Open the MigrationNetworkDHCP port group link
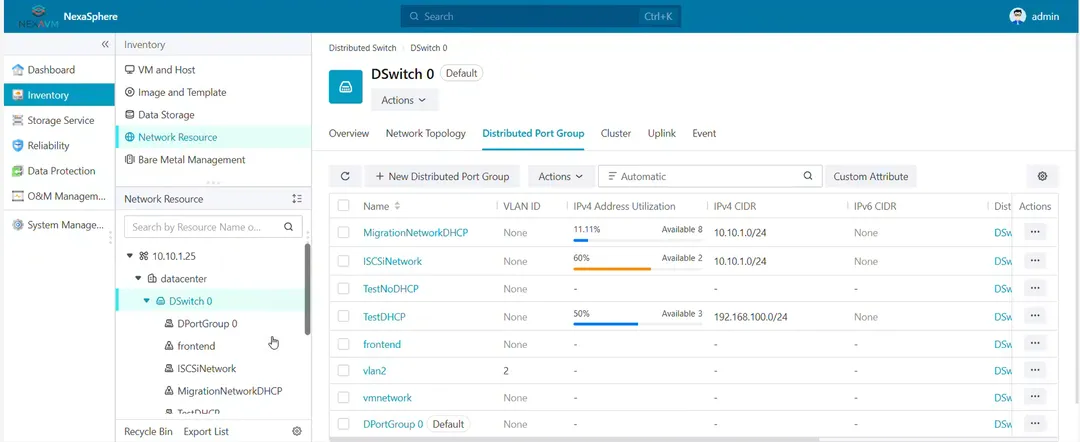Viewport: 1080px width, 442px height. point(415,233)
